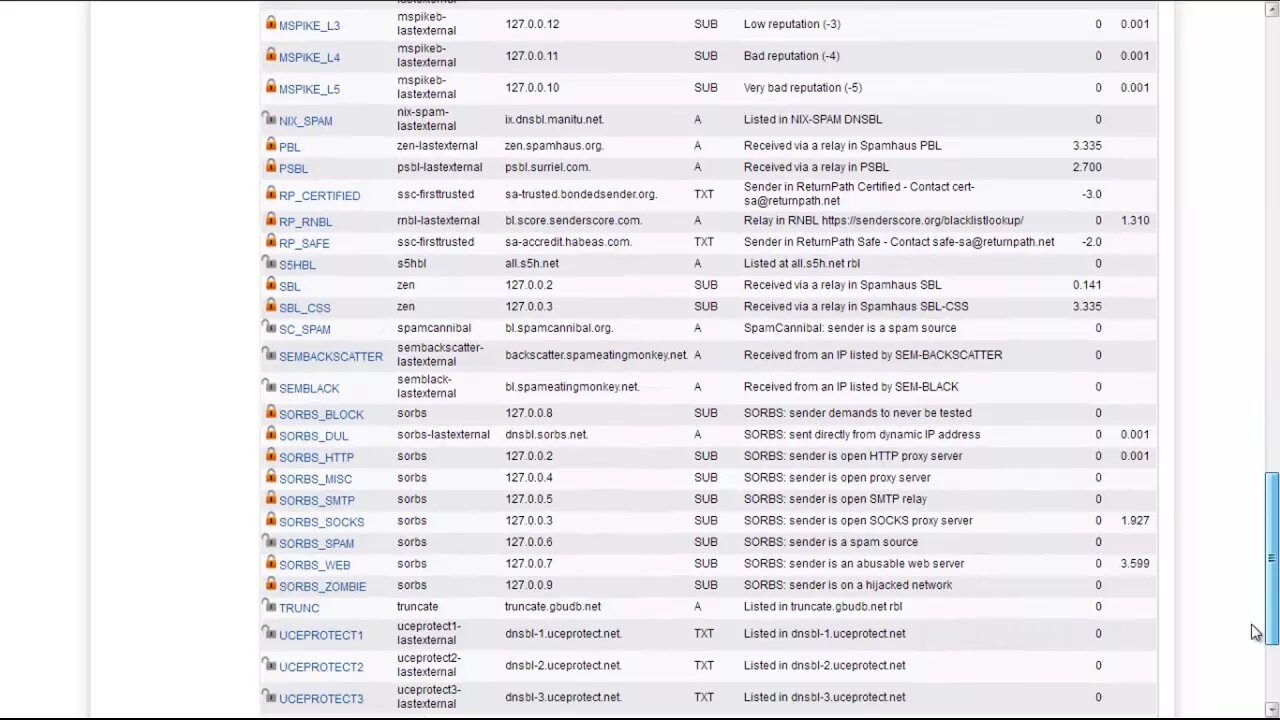Click lock icon beside SORBS_BLOCK
The width and height of the screenshot is (1280, 720).
[x=270, y=412]
